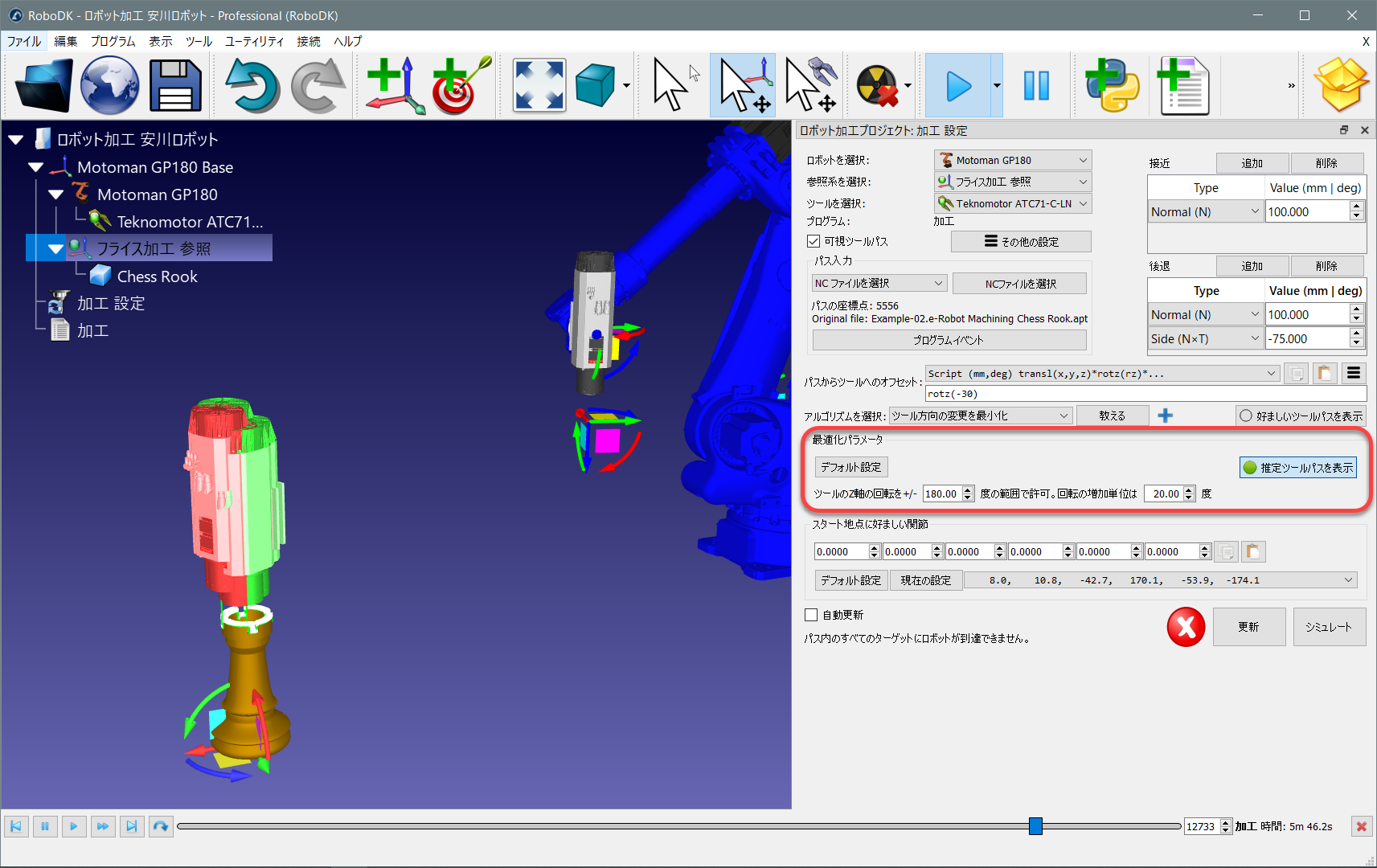The width and height of the screenshot is (1377, 868).
Task: Open the joint solutions dropdown starting with 8.0
Action: pyautogui.click(x=1160, y=579)
